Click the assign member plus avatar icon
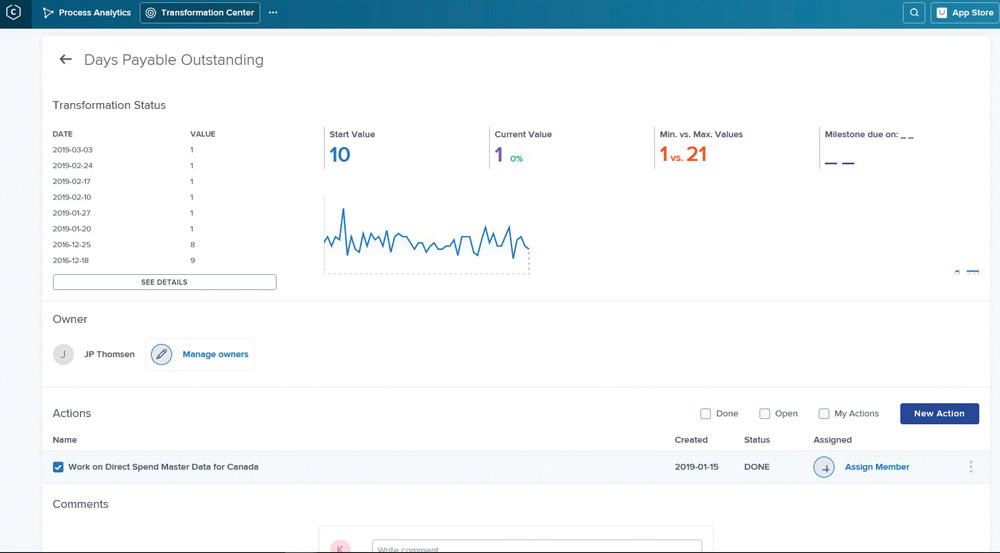 pyautogui.click(x=824, y=467)
